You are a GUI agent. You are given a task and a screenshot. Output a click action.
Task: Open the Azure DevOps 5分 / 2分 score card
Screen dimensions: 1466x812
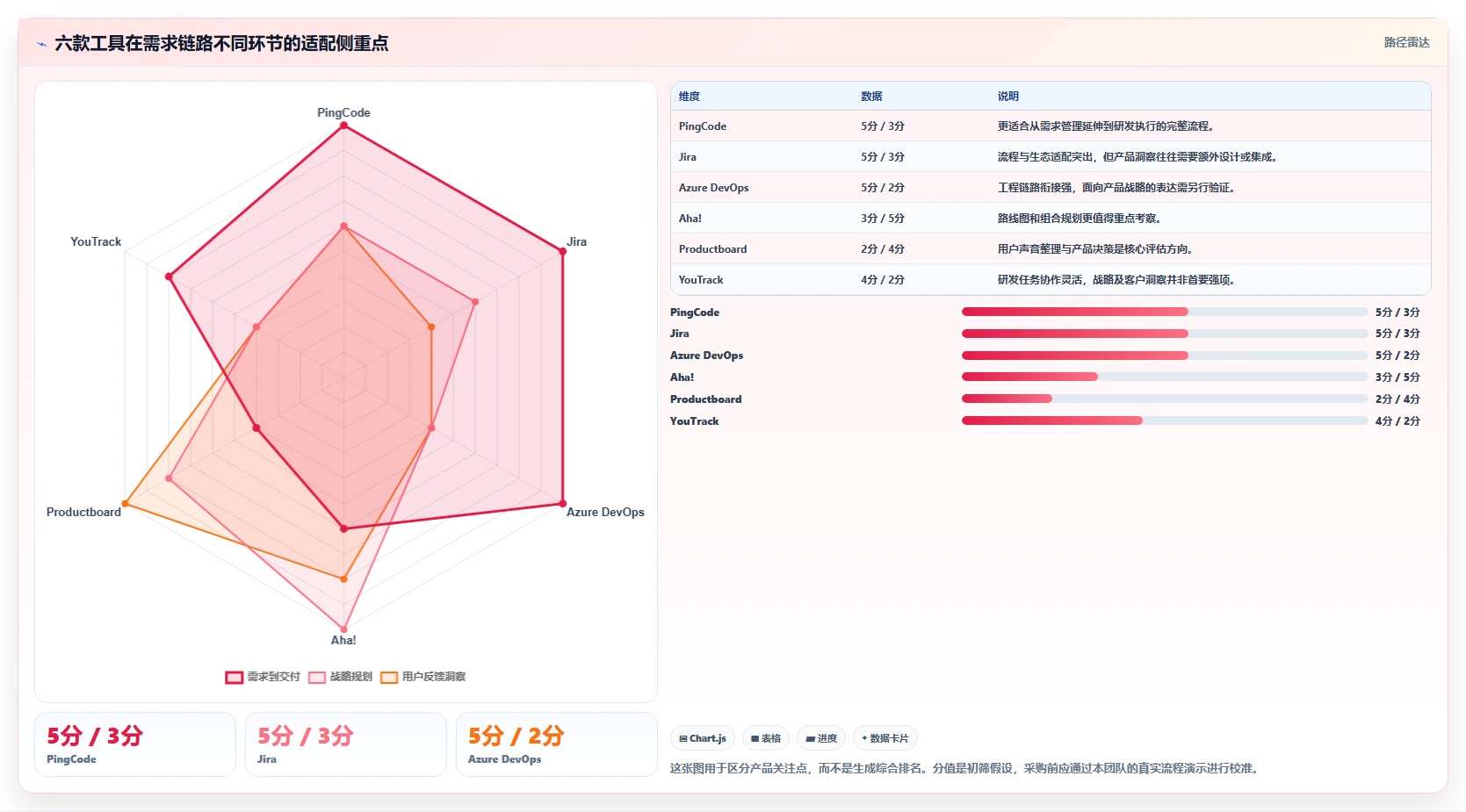click(557, 744)
